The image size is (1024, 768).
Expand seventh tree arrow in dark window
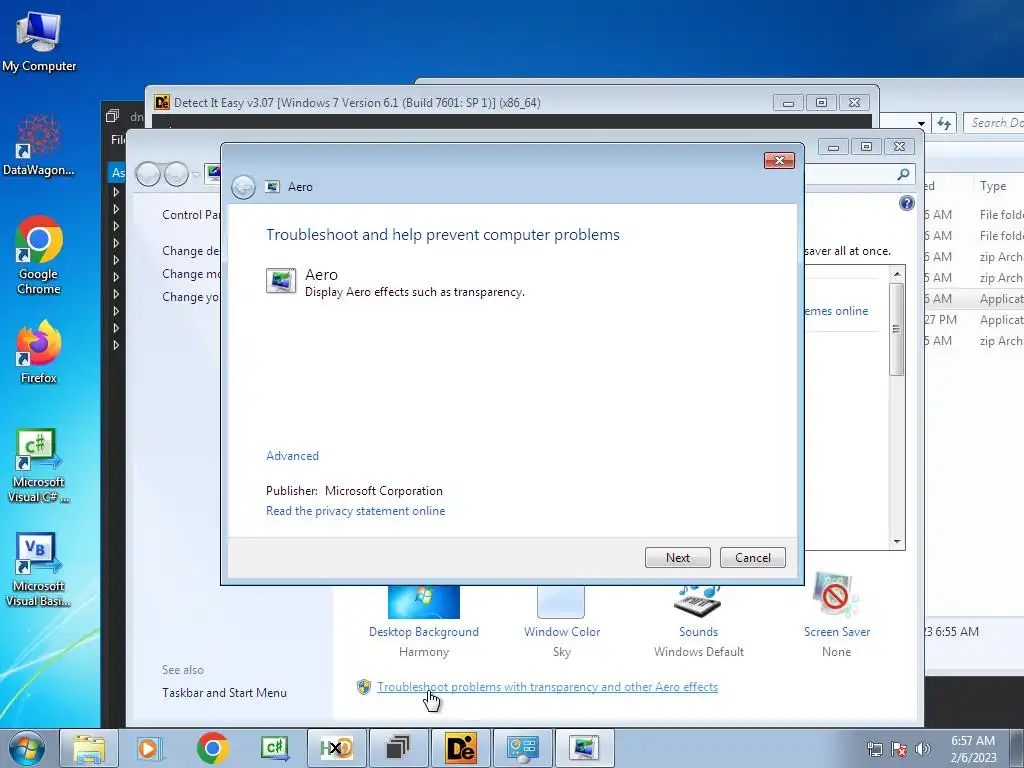point(116,294)
